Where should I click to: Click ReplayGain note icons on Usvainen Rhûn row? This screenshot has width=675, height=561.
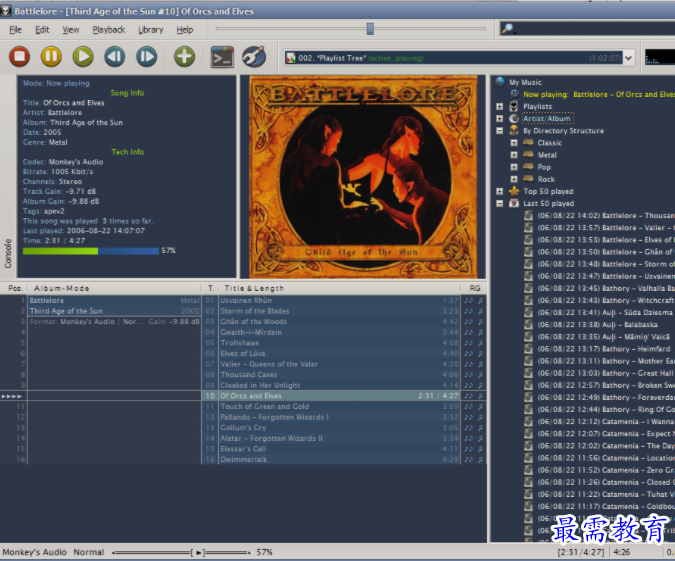(x=474, y=300)
